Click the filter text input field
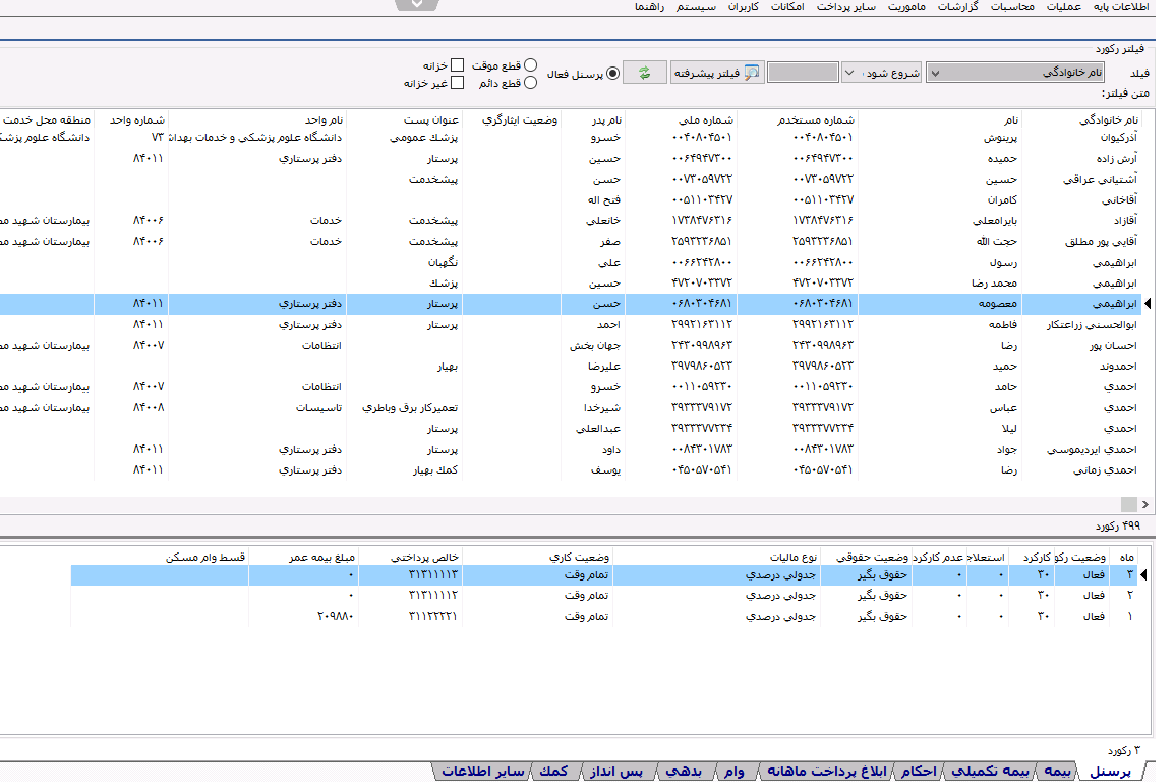This screenshot has height=782, width=1175. [803, 73]
